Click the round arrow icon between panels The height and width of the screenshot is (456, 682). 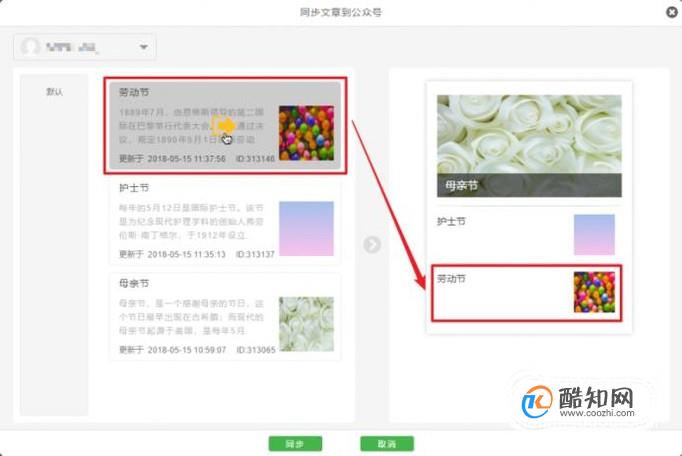pyautogui.click(x=372, y=245)
